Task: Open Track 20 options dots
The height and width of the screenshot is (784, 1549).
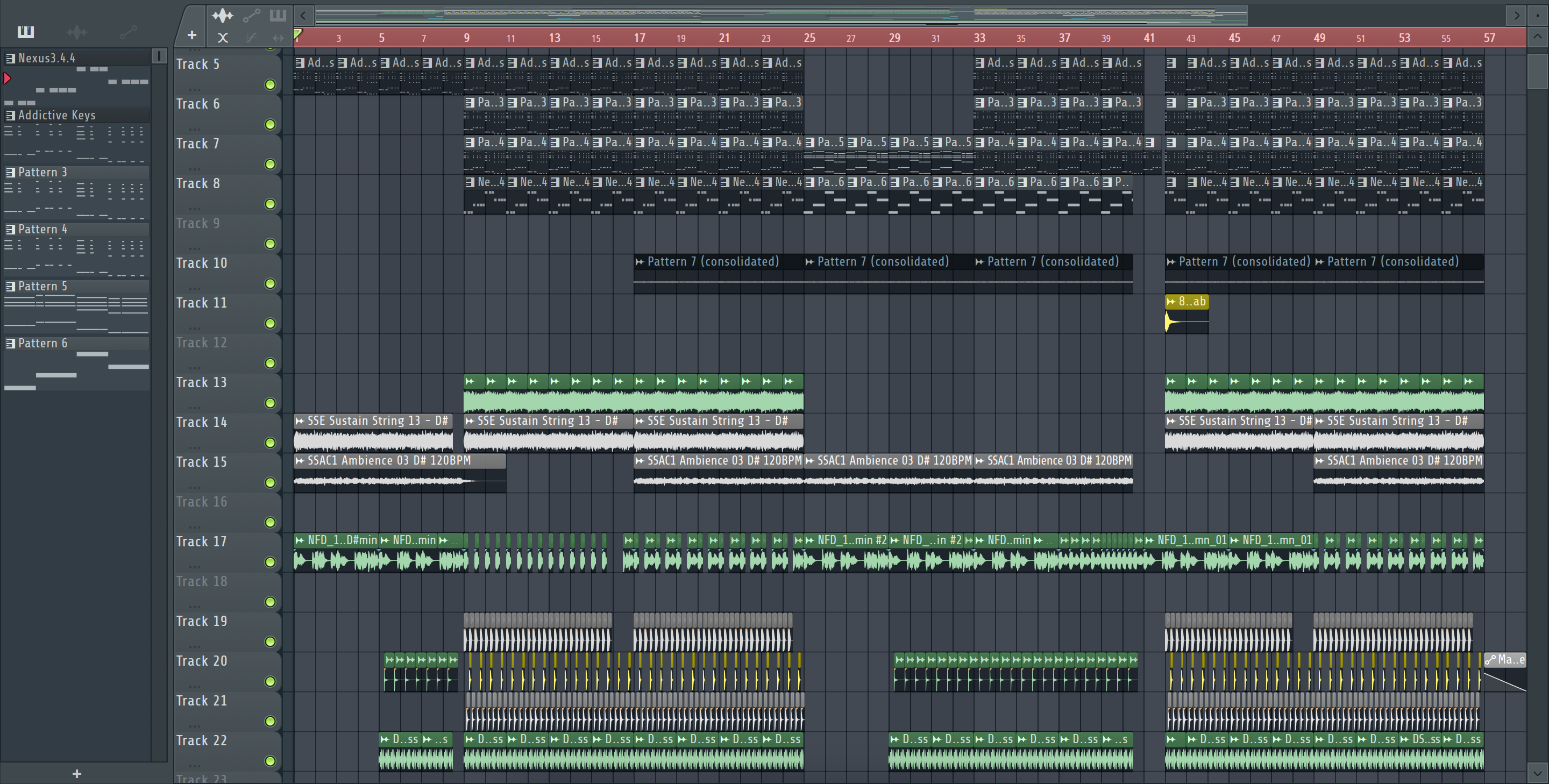Action: (x=194, y=686)
